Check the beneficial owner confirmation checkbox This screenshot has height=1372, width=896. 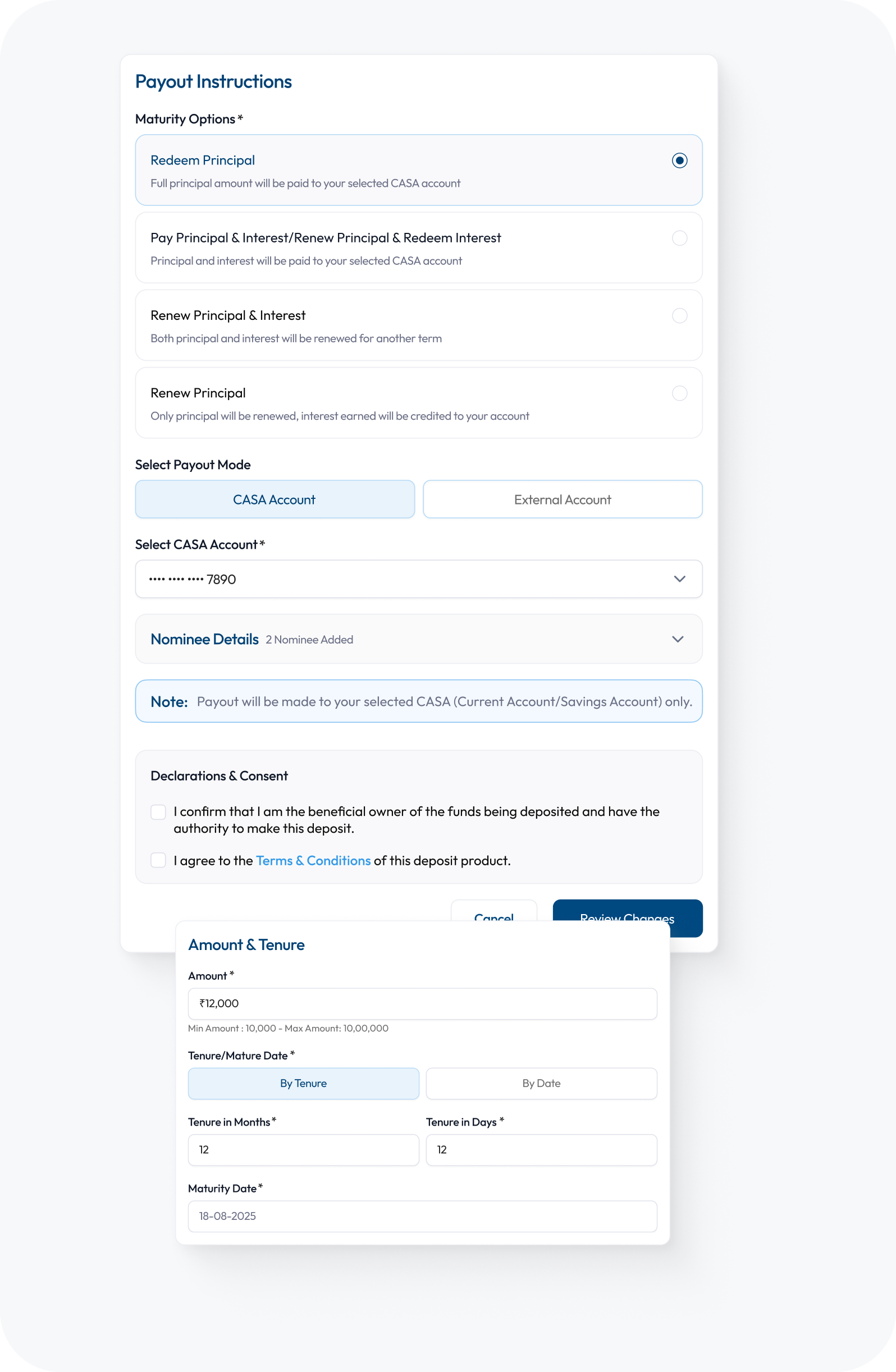[x=158, y=811]
